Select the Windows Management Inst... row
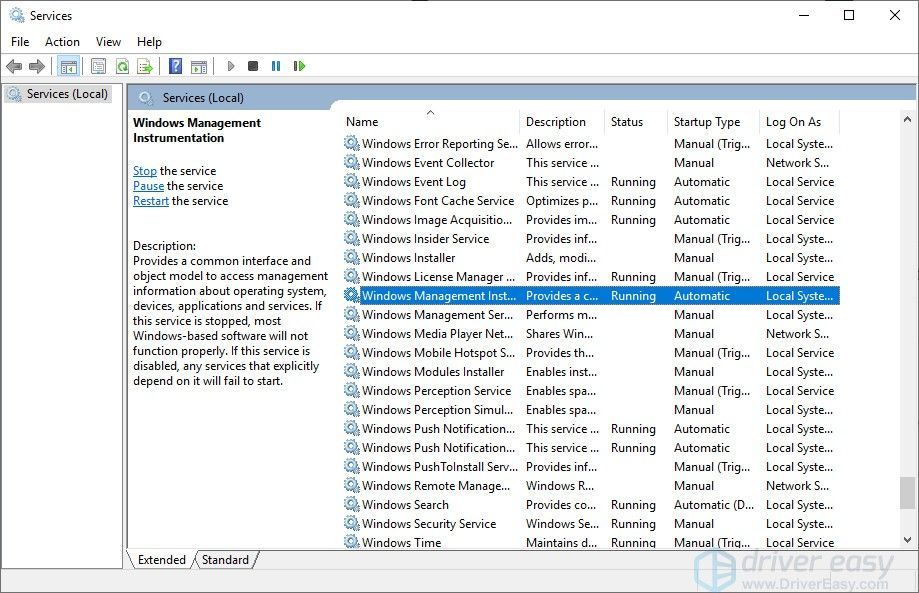 [x=591, y=295]
